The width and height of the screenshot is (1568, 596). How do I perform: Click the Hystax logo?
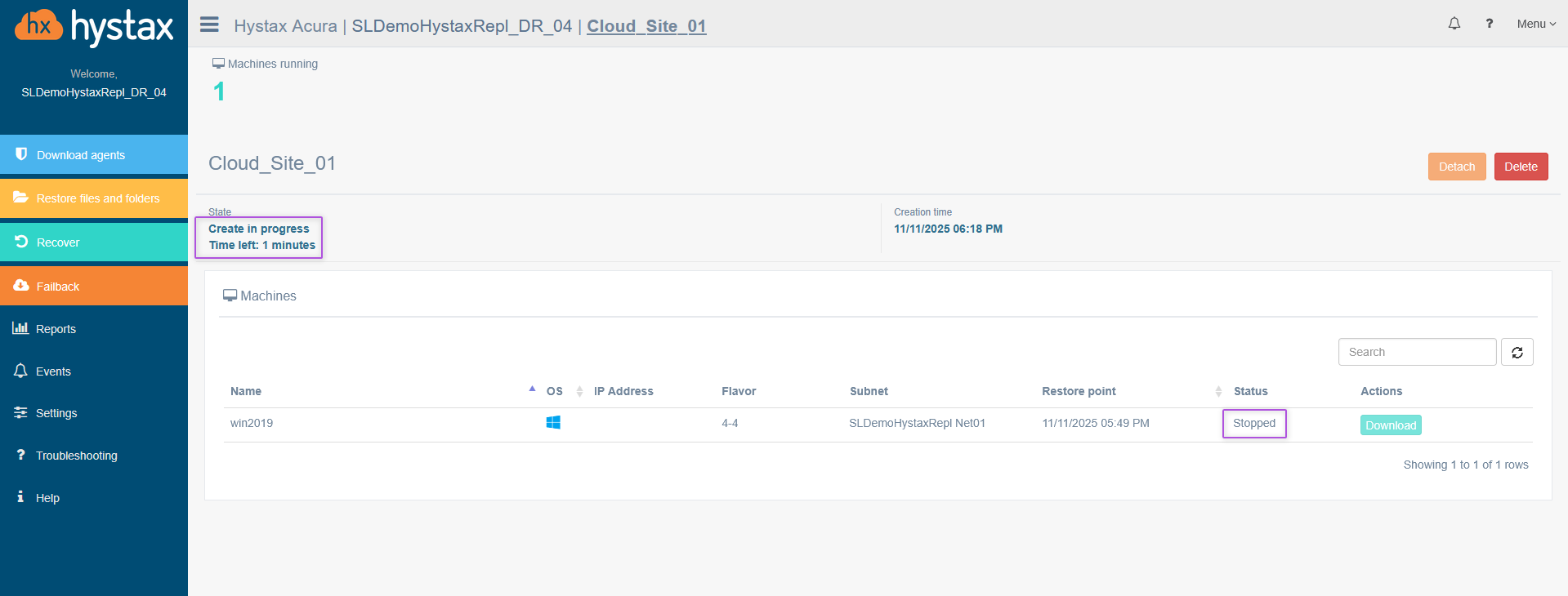coord(94,27)
